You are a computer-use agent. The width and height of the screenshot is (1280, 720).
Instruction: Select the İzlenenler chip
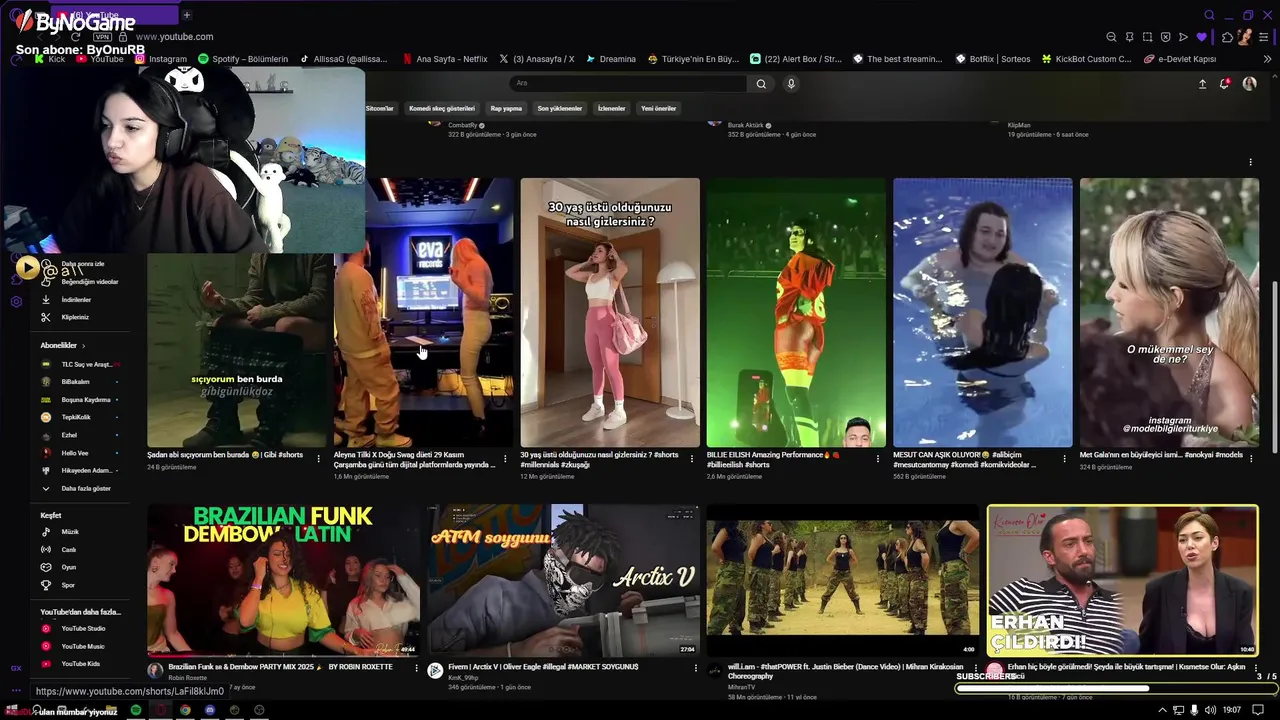click(x=611, y=108)
